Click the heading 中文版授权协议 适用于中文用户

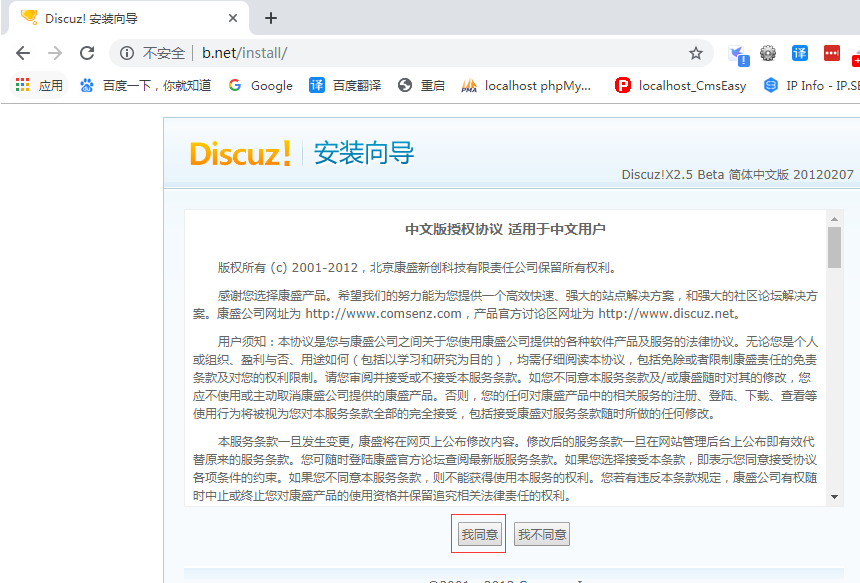coord(505,229)
